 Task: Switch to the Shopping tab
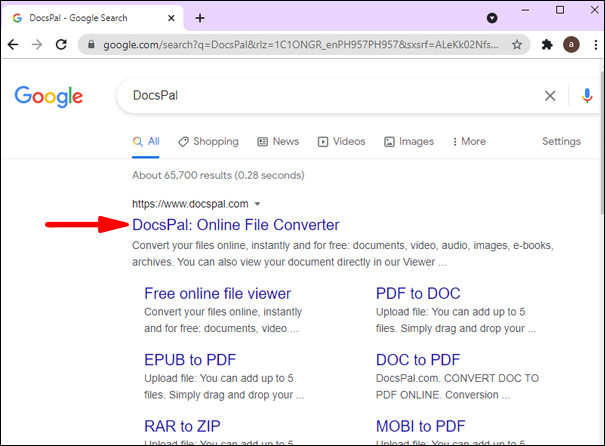pos(208,142)
